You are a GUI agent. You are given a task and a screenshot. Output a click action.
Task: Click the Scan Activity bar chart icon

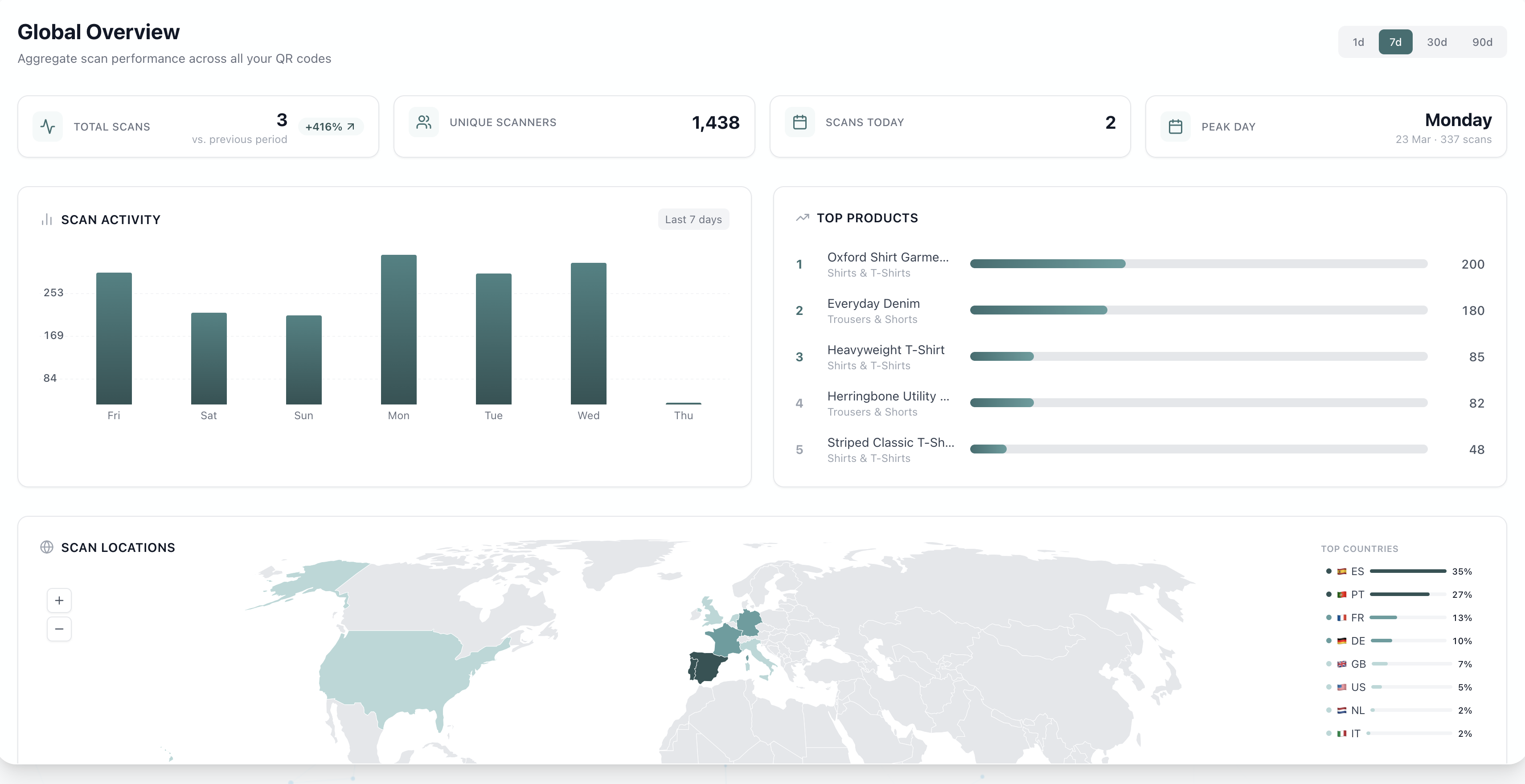click(x=47, y=219)
